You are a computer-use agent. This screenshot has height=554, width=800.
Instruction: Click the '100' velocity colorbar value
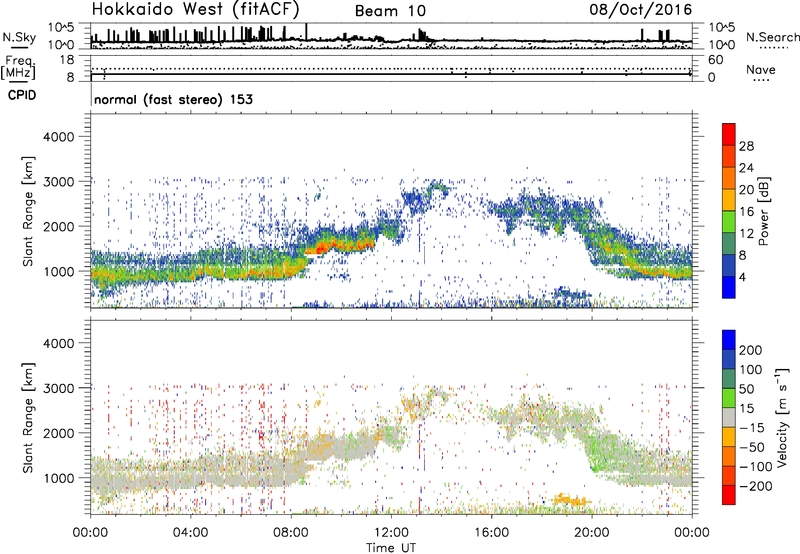751,370
